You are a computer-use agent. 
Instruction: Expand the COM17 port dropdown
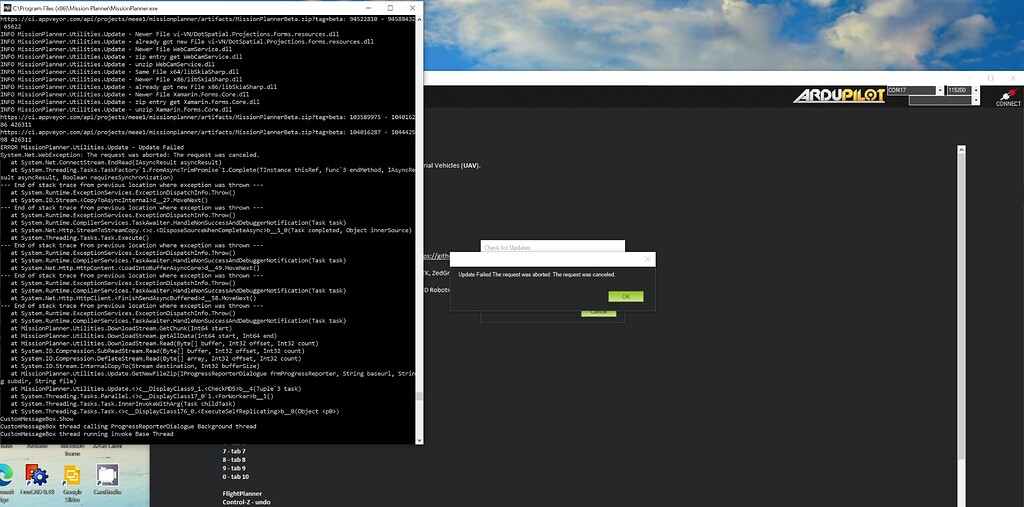pyautogui.click(x=940, y=91)
